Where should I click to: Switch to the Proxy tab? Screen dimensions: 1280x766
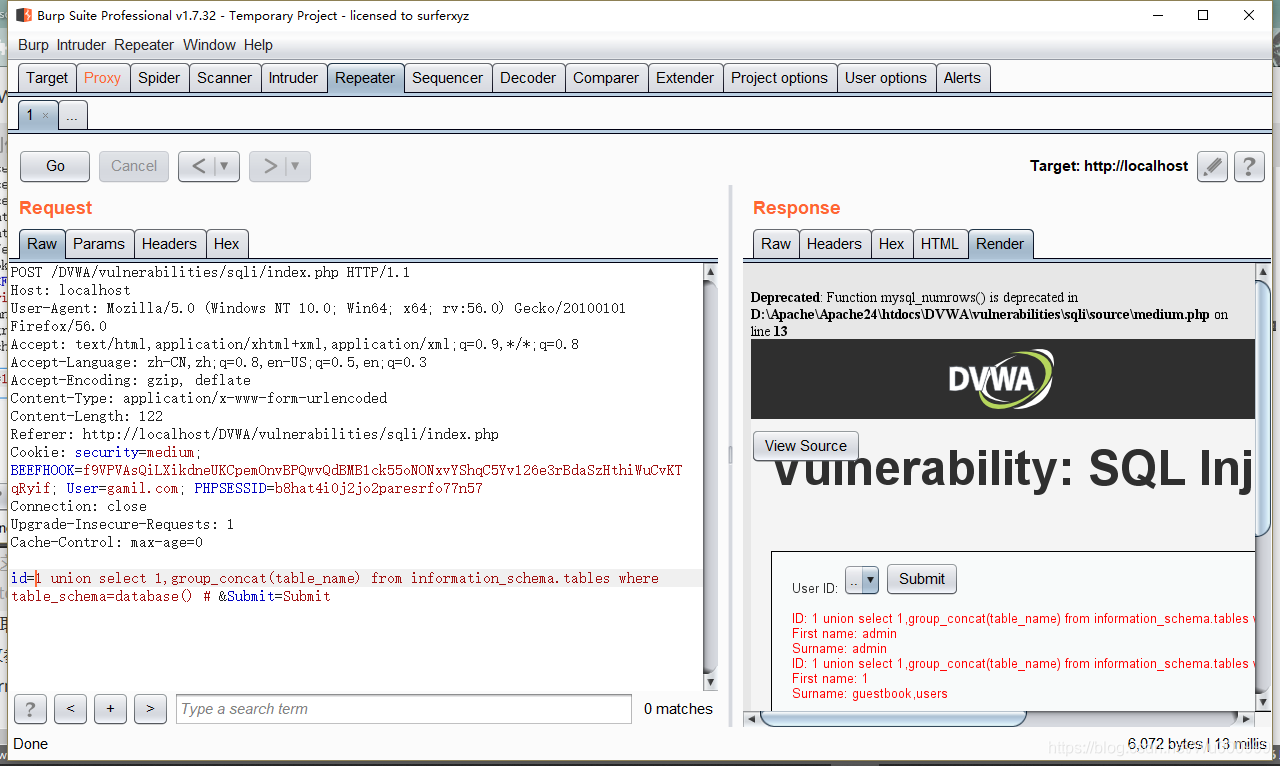[102, 78]
